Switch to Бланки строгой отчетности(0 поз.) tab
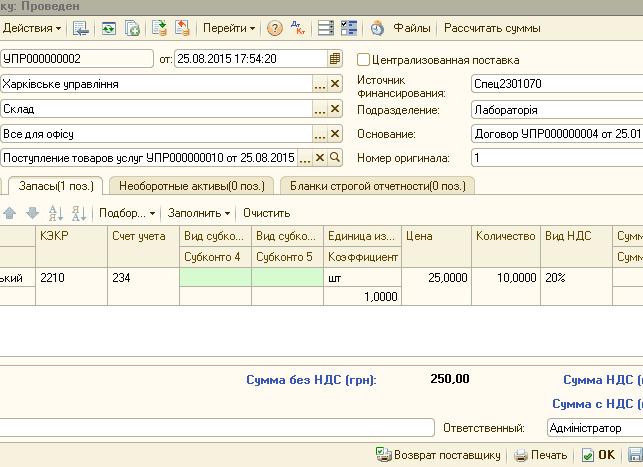 [x=378, y=186]
